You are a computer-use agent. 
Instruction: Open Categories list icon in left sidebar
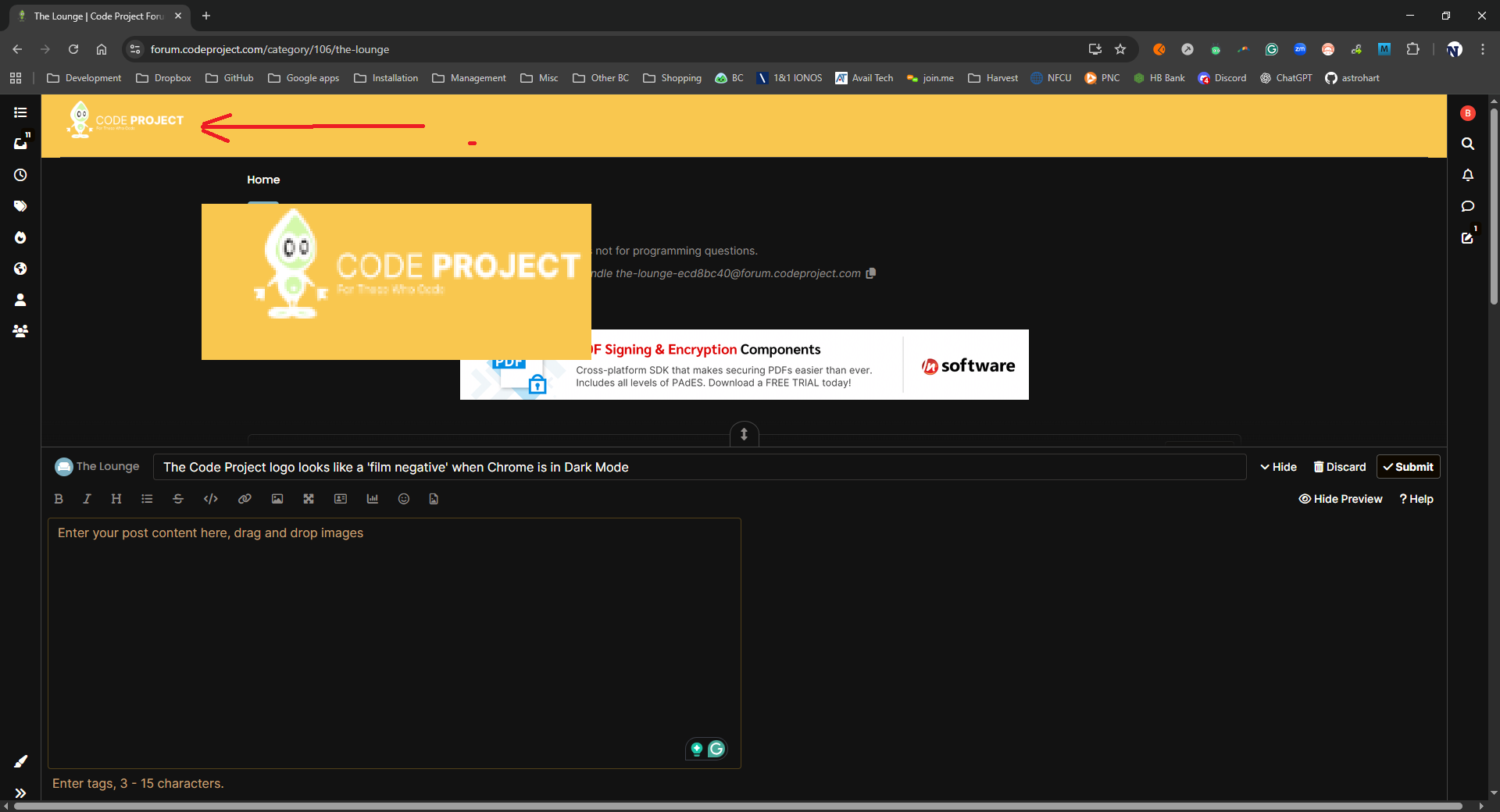[20, 112]
